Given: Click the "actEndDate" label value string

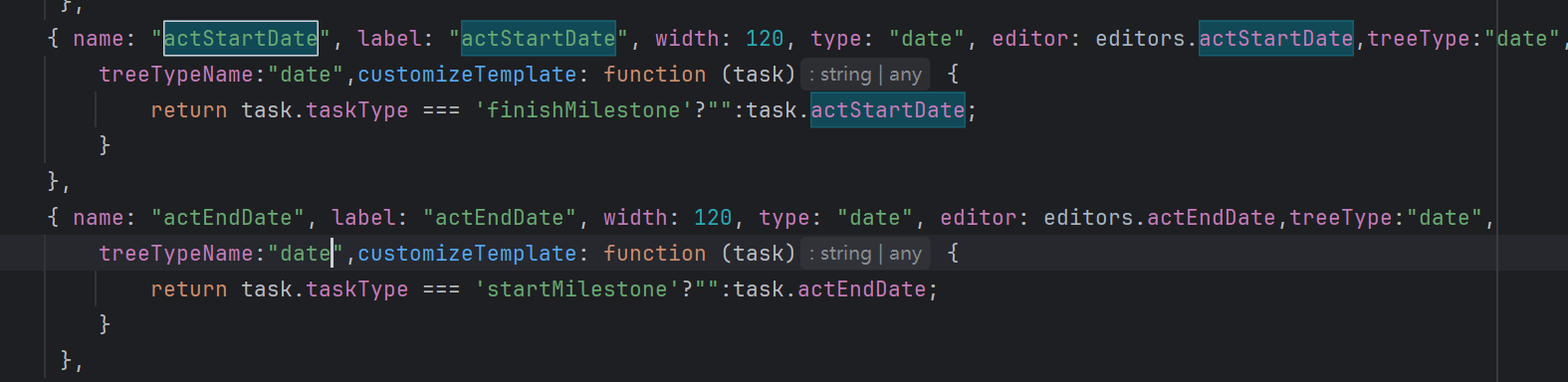Looking at the screenshot, I should pyautogui.click(x=500, y=218).
